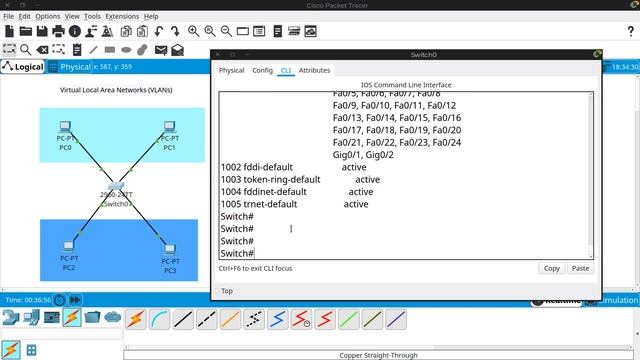Click Fast Forward Time button
Image resolution: width=640 pixels, height=360 pixels.
(75, 300)
